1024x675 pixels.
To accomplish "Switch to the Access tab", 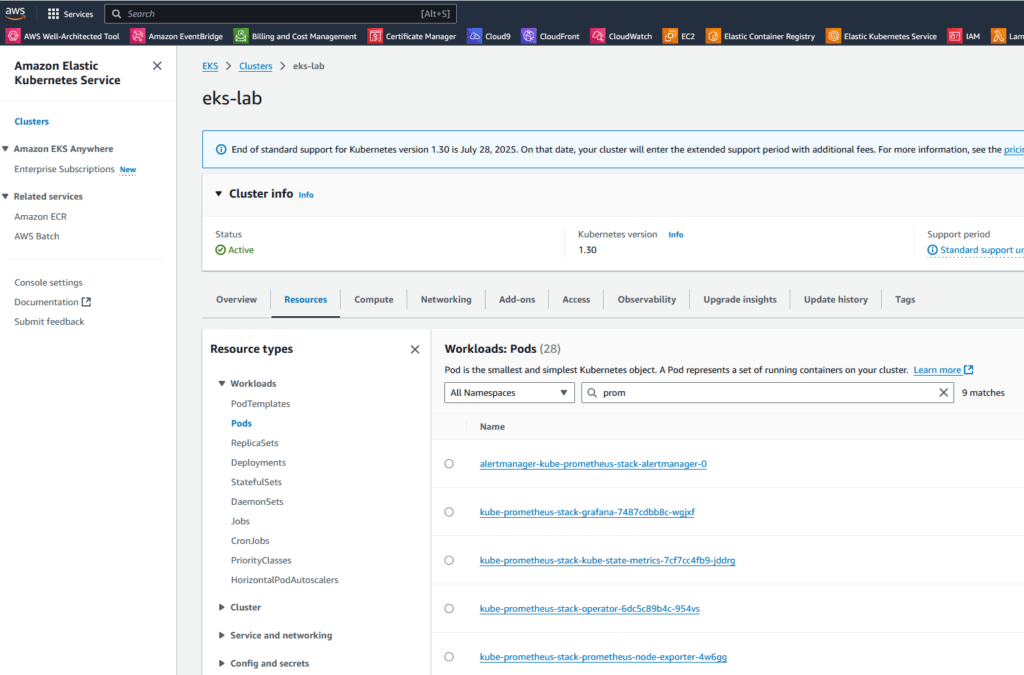I will tap(576, 300).
